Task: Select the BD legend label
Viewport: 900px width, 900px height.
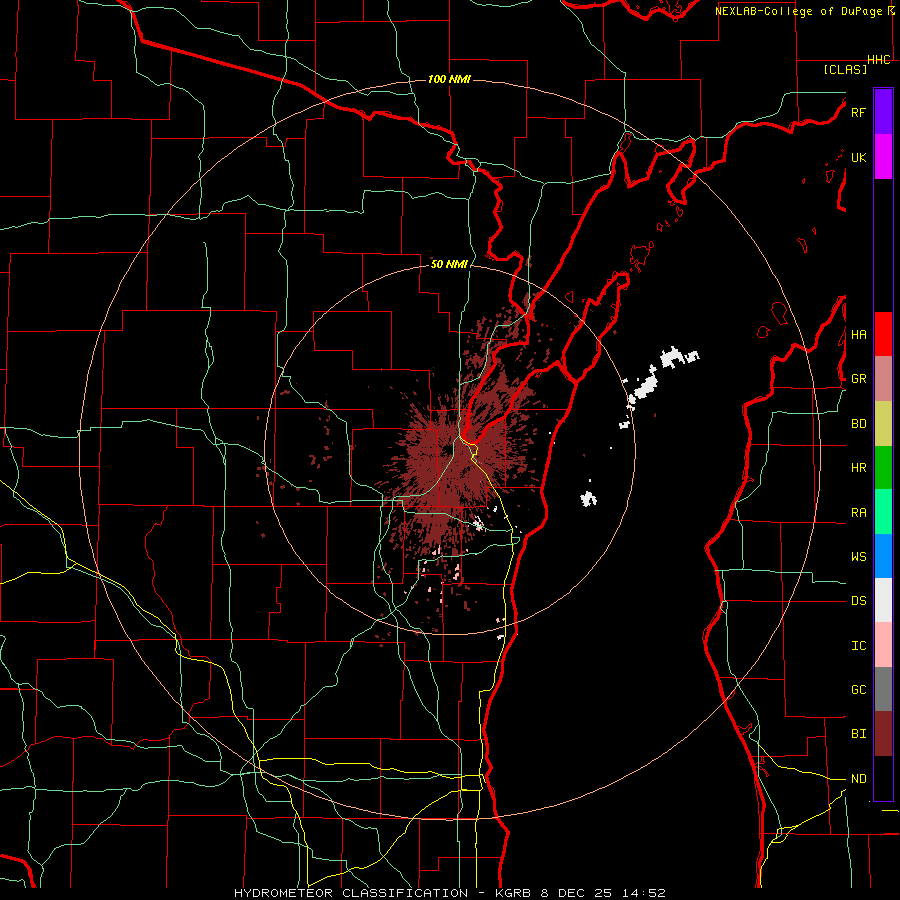Action: point(858,424)
